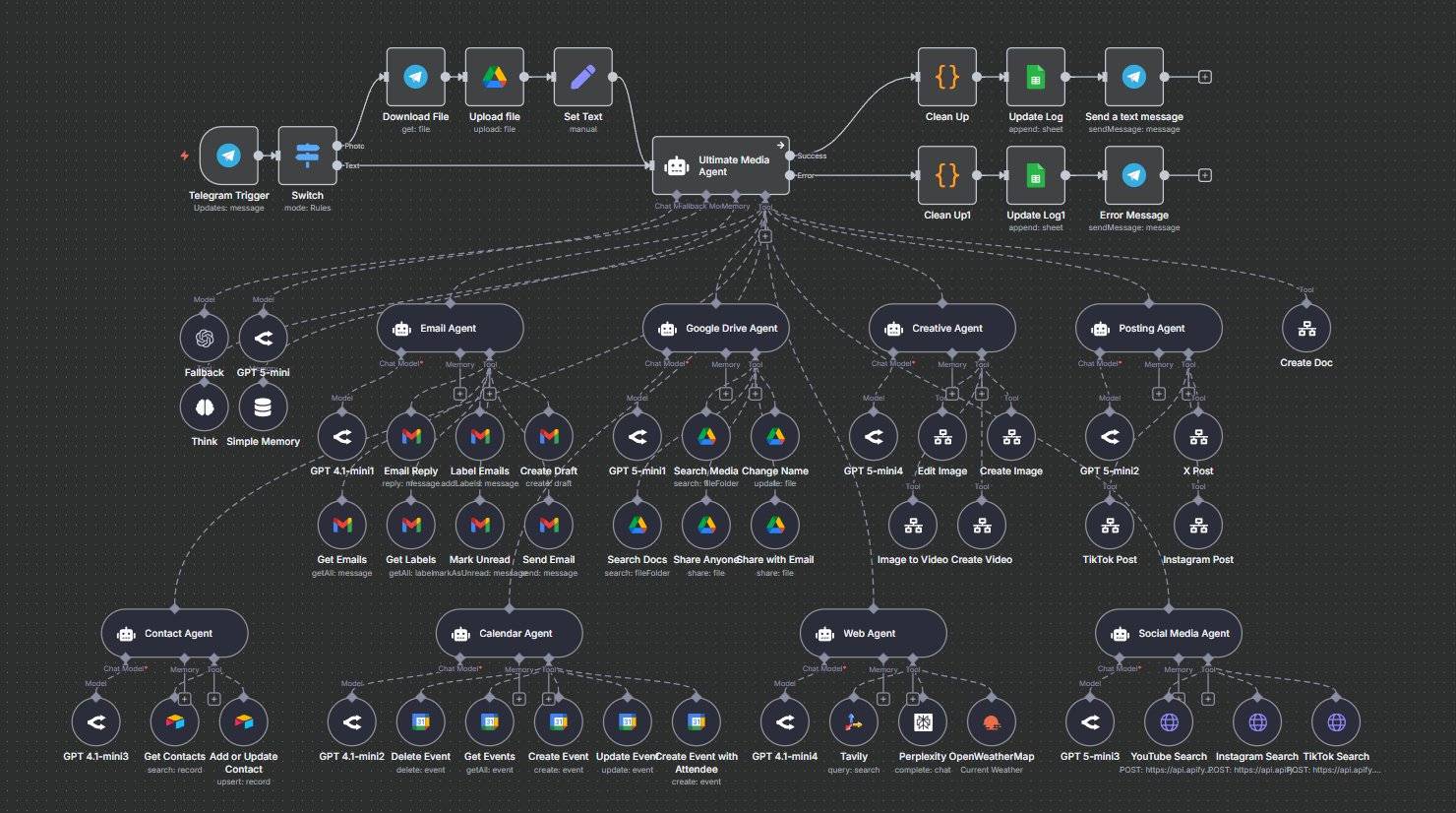Select the Error Message Telegram node
The image size is (1456, 813).
pos(1133,175)
